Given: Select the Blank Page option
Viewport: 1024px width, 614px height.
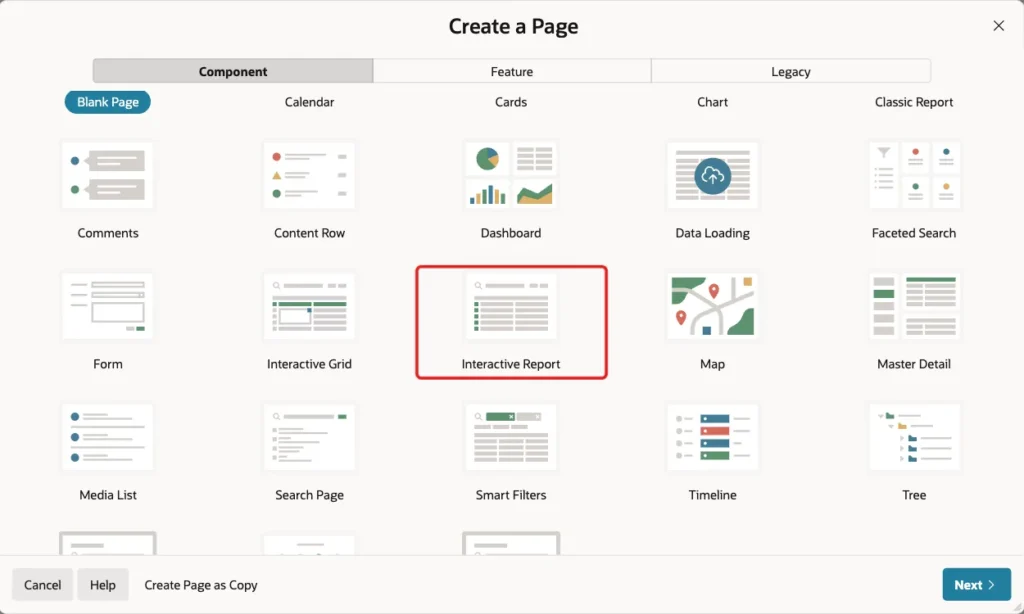Looking at the screenshot, I should [x=108, y=102].
